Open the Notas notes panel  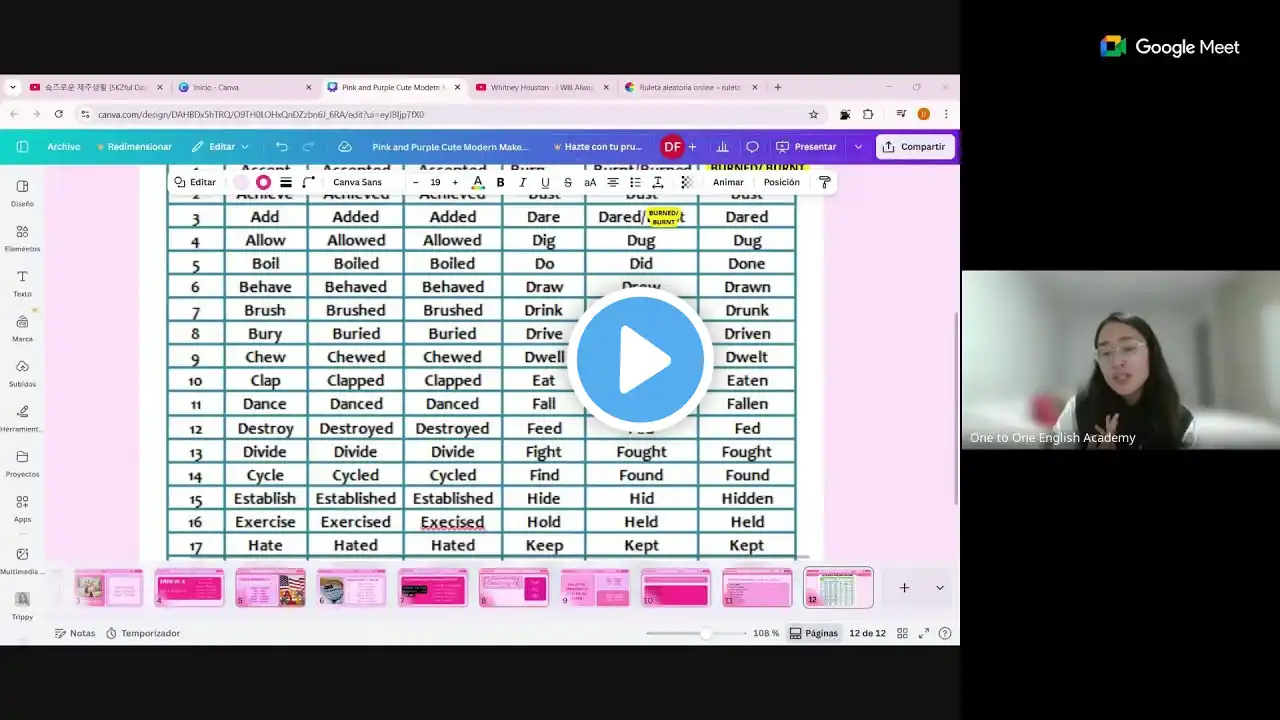tap(75, 633)
